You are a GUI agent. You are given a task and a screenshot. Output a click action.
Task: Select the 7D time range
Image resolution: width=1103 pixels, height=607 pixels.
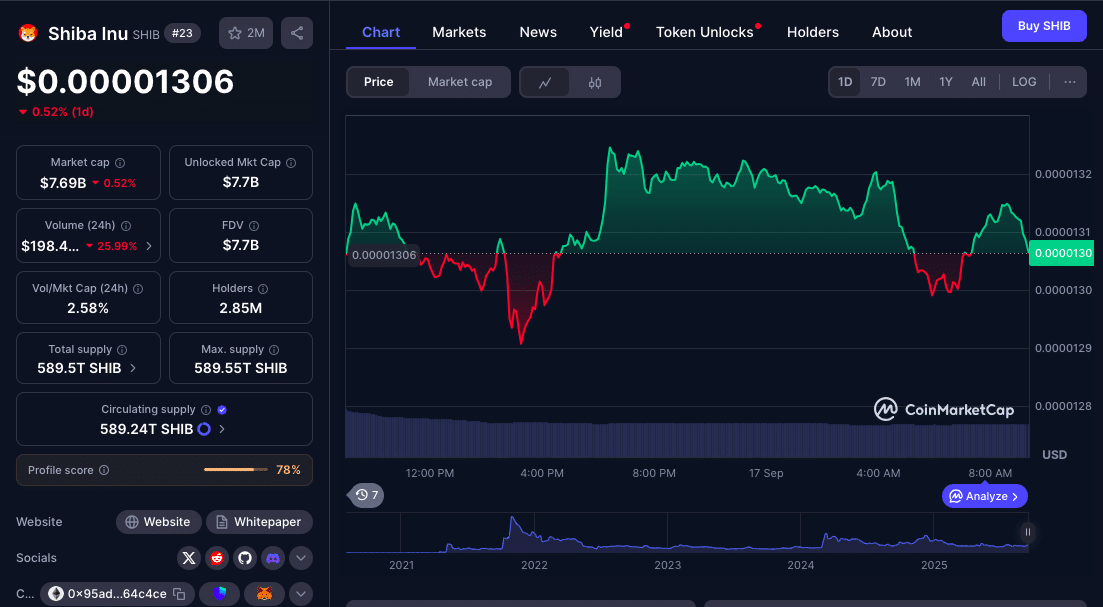[878, 82]
